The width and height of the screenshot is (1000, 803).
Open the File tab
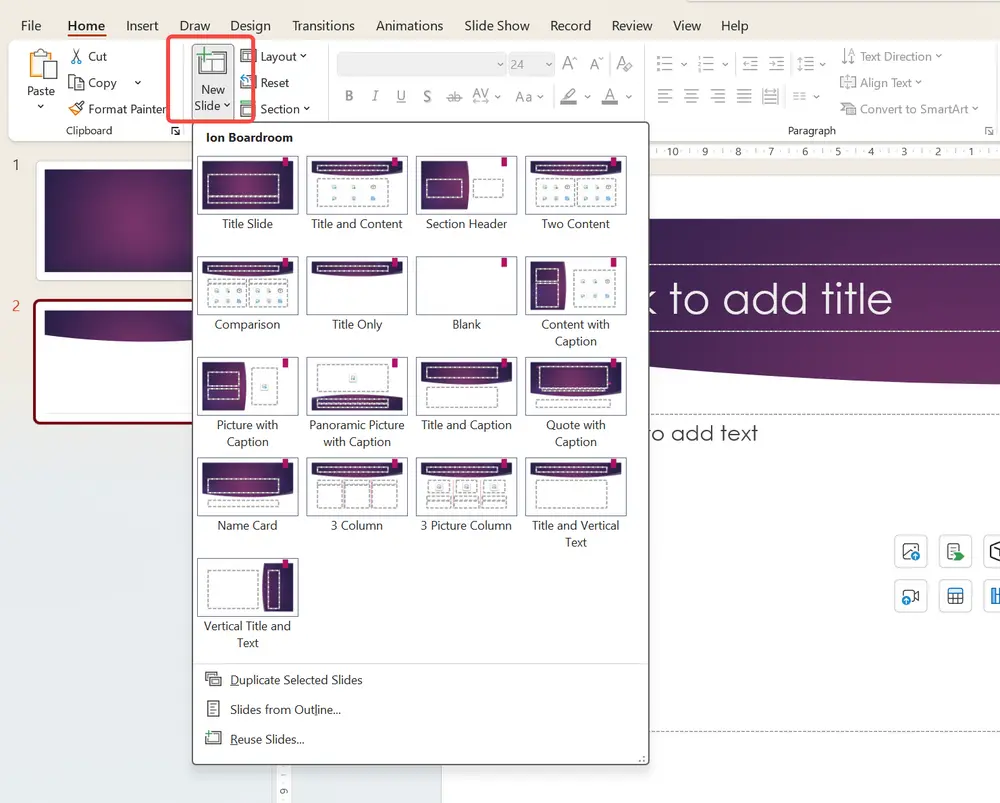pyautogui.click(x=31, y=26)
